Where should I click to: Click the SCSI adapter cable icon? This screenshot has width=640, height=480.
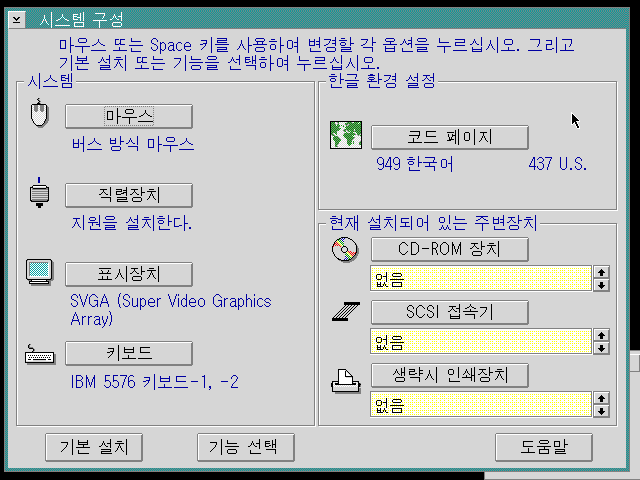[346, 311]
